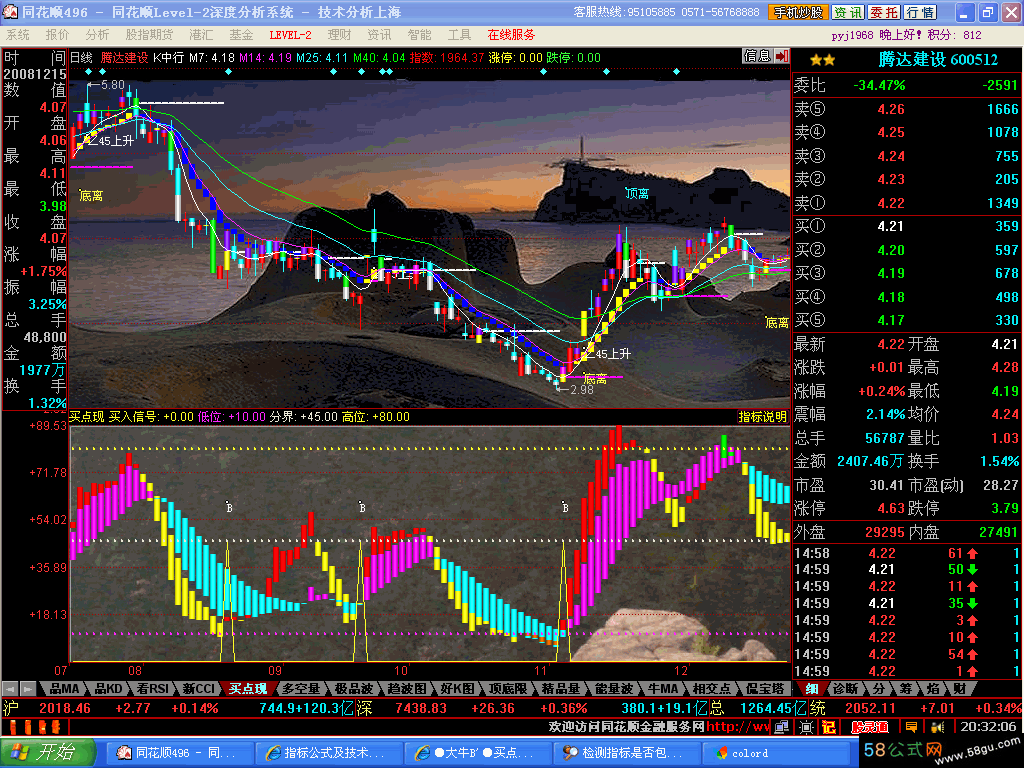This screenshot has height=768, width=1024.
Task: Select the 诊断 tab in quote panel
Action: tap(845, 688)
